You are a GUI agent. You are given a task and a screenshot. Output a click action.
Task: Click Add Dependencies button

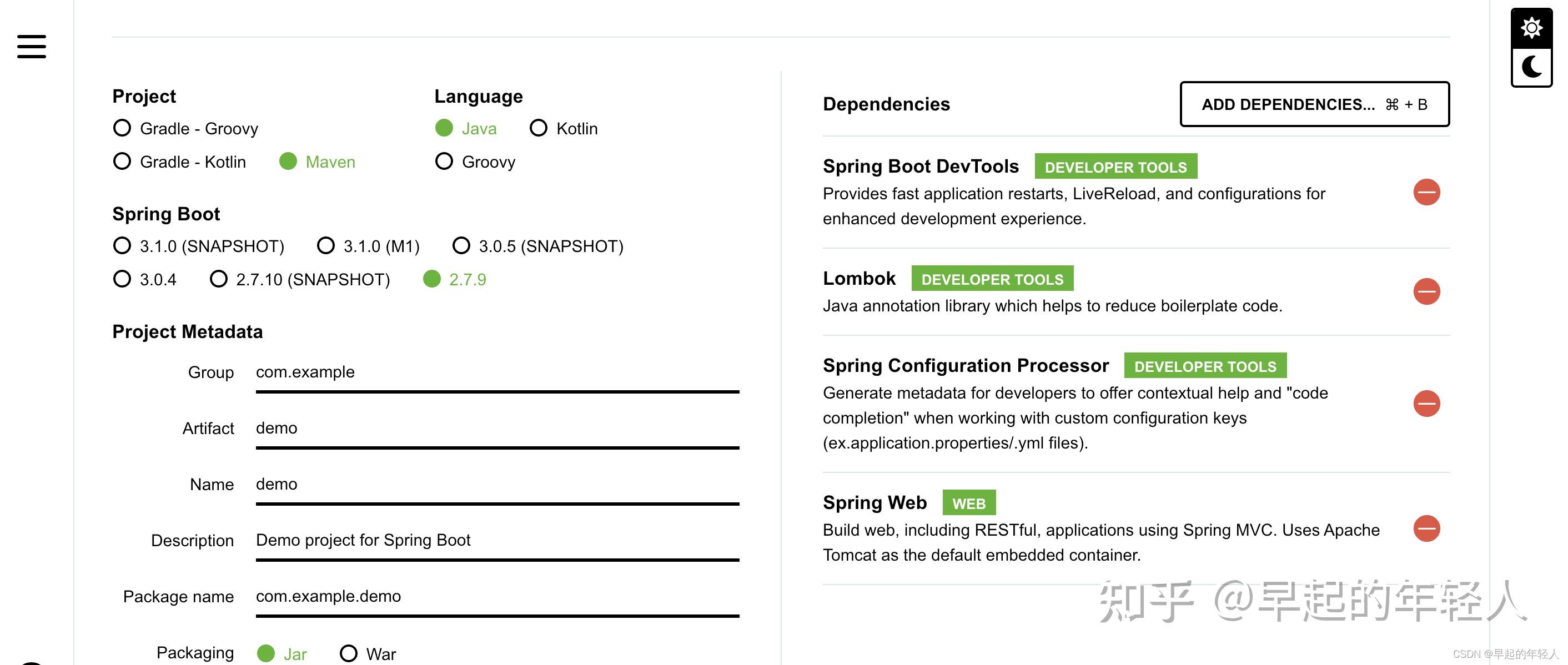pos(1314,104)
